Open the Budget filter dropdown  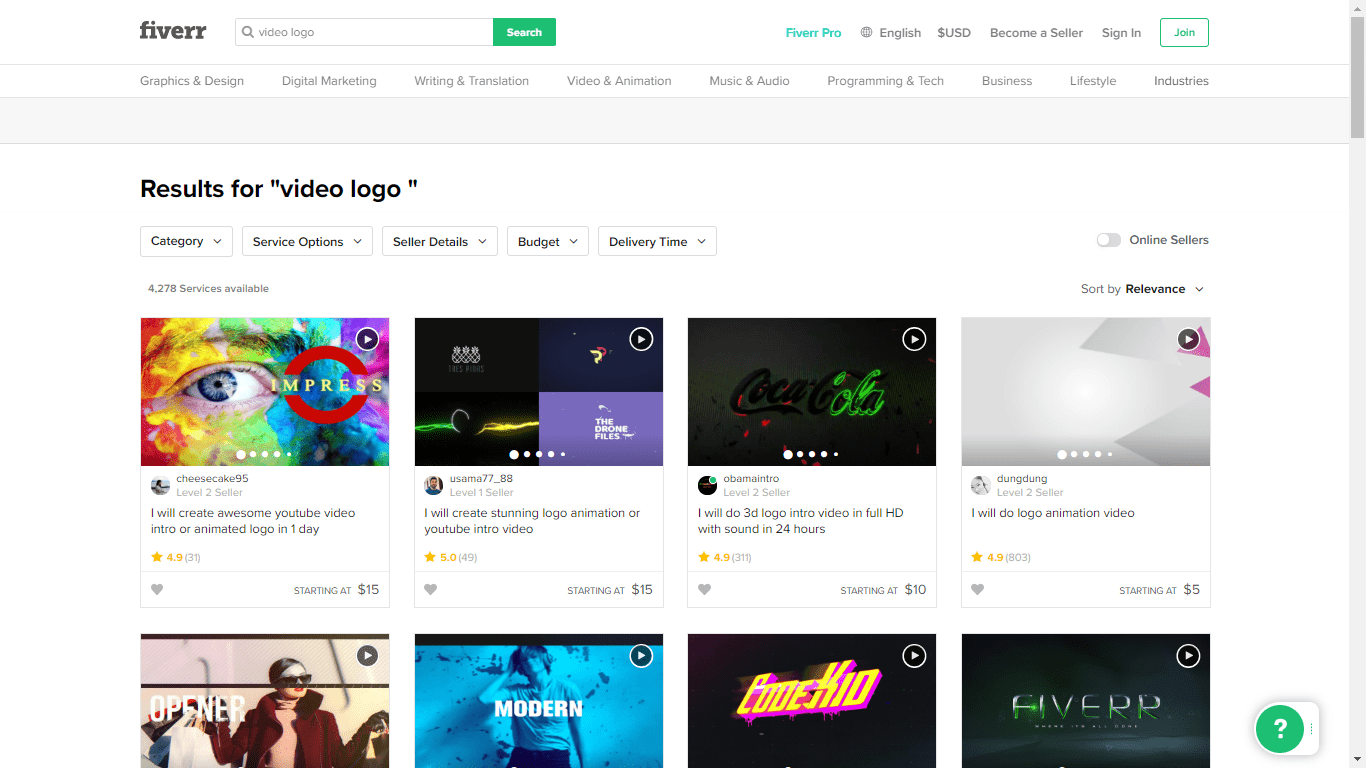(548, 241)
